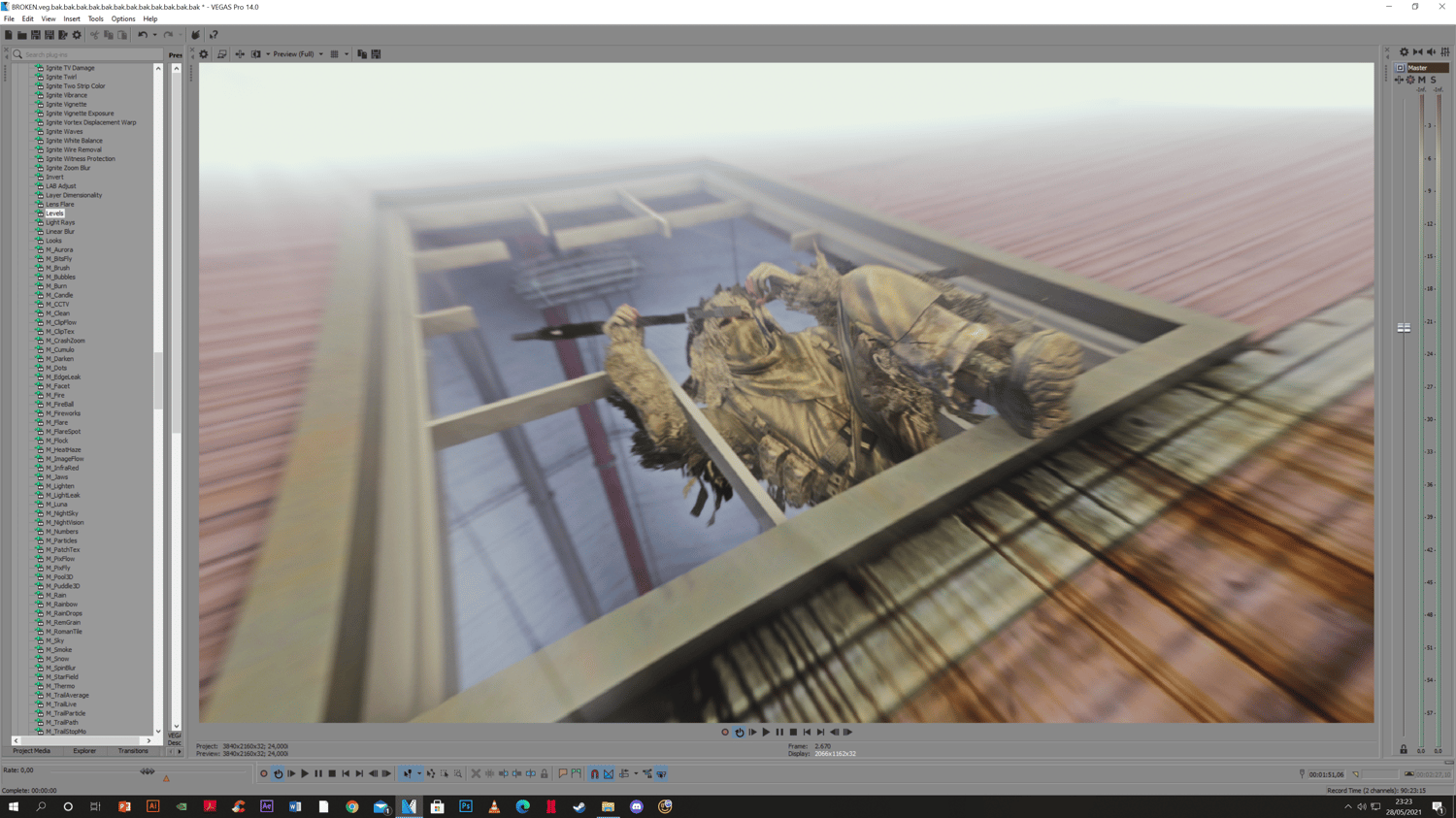The height and width of the screenshot is (818, 1456).
Task: Play from start in the preview window
Action: point(752,733)
